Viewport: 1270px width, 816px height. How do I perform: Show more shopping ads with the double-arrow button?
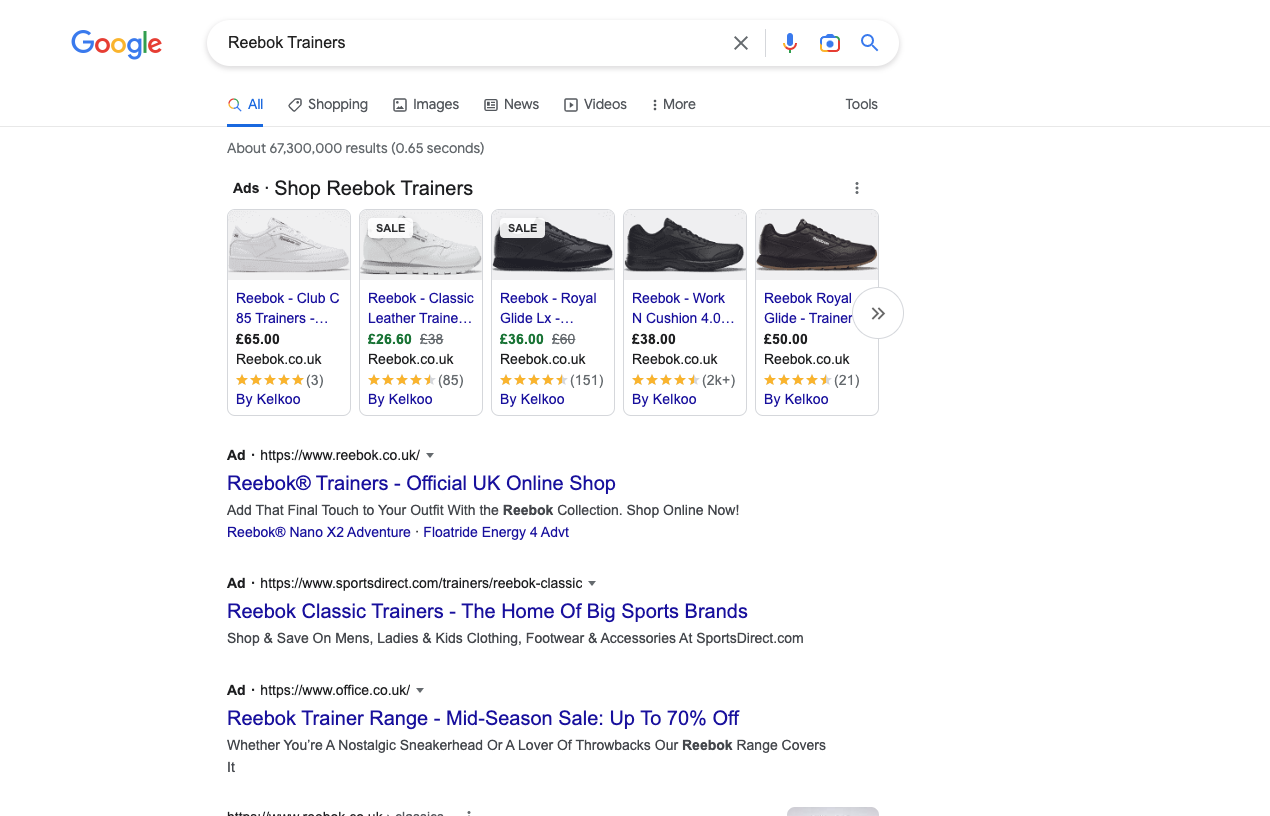point(878,314)
